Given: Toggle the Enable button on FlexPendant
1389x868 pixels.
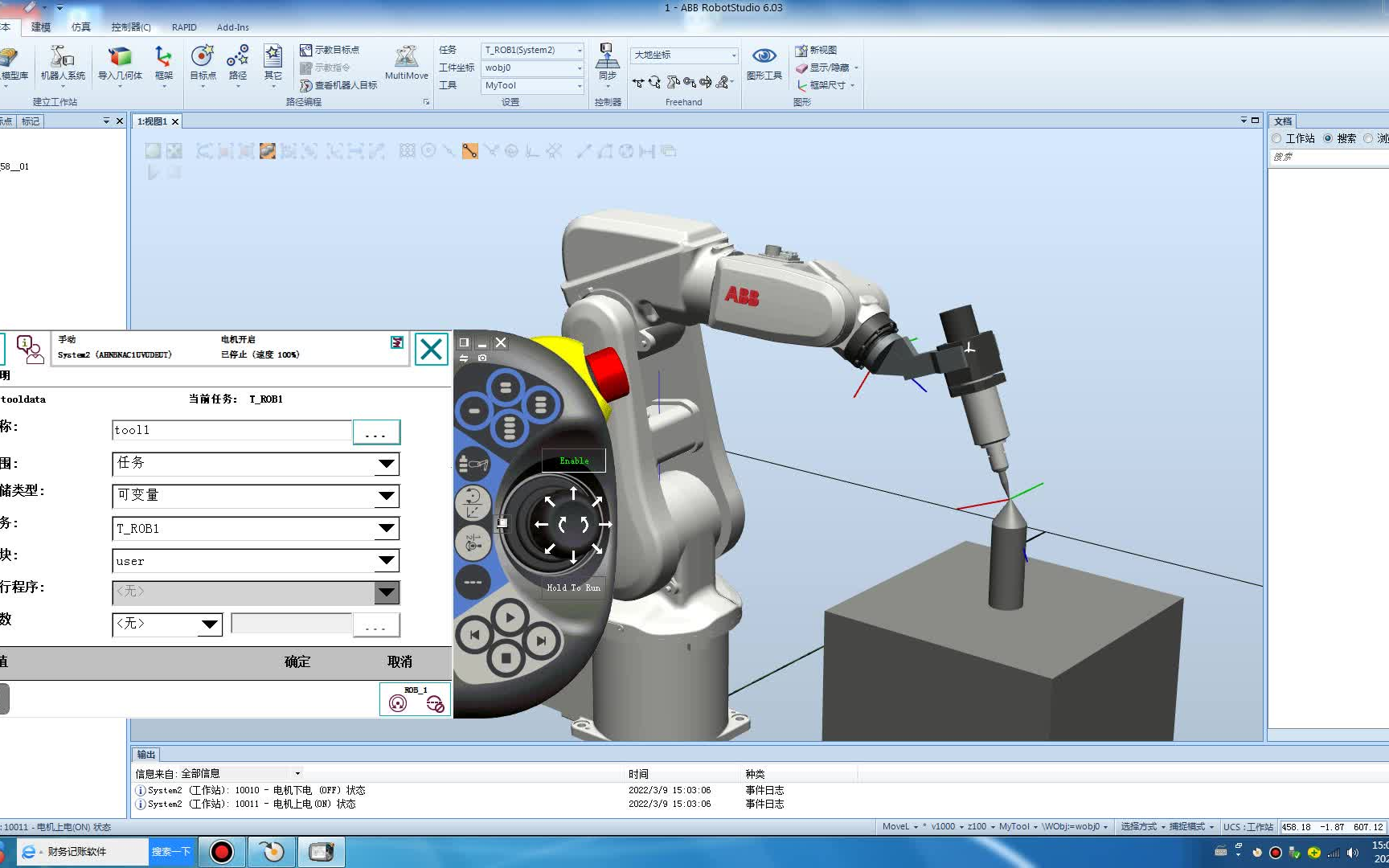Looking at the screenshot, I should (574, 461).
